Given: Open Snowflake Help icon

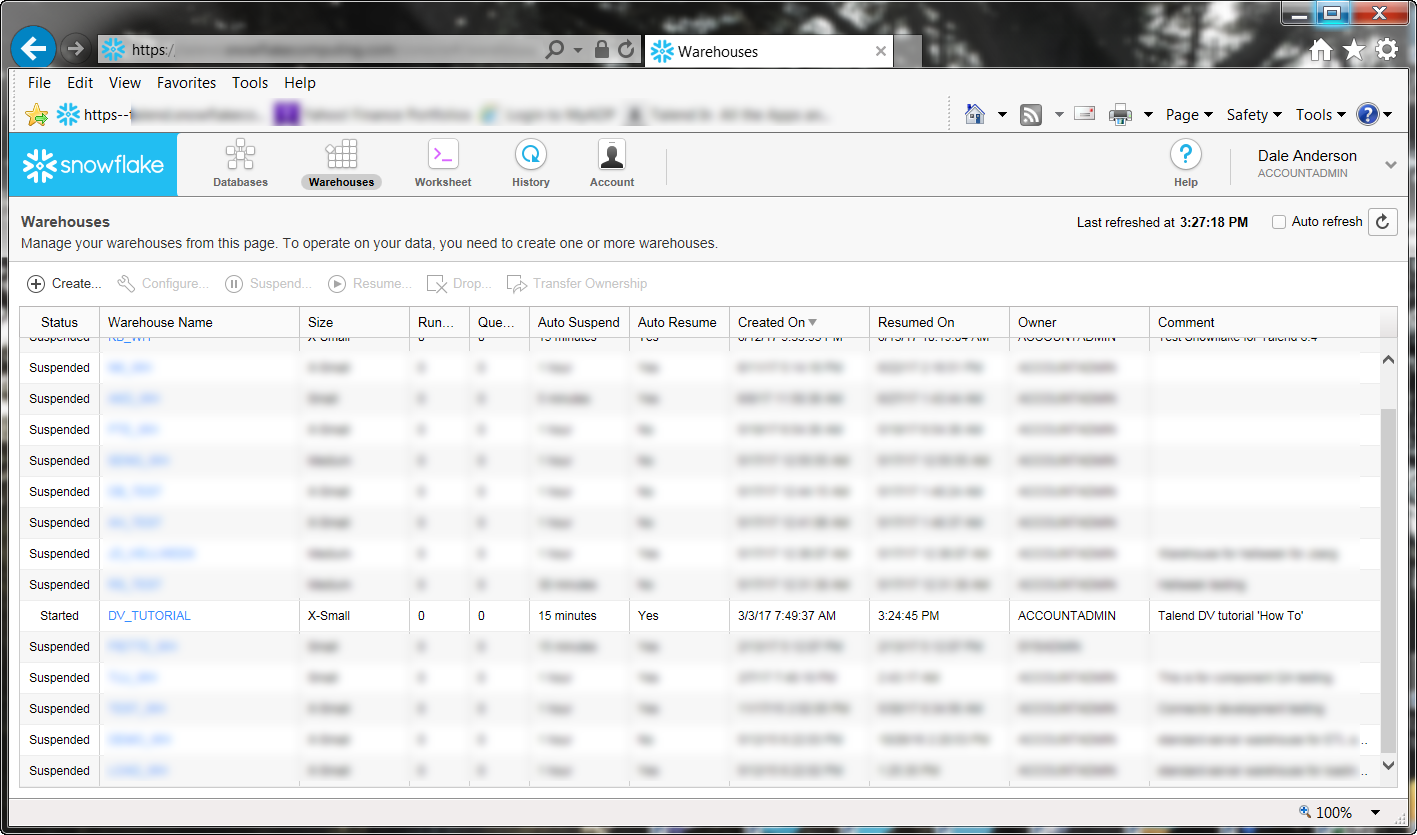Looking at the screenshot, I should pos(1185,156).
